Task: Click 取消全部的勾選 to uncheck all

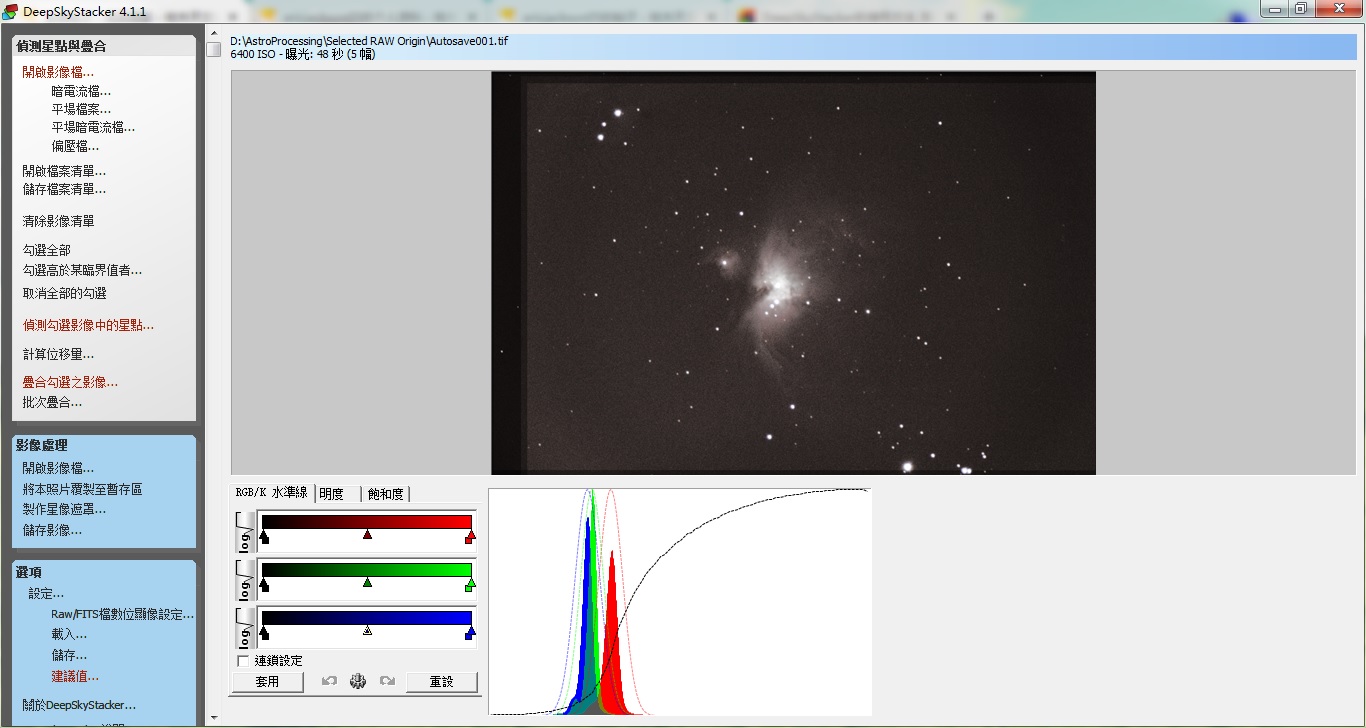Action: pyautogui.click(x=64, y=293)
